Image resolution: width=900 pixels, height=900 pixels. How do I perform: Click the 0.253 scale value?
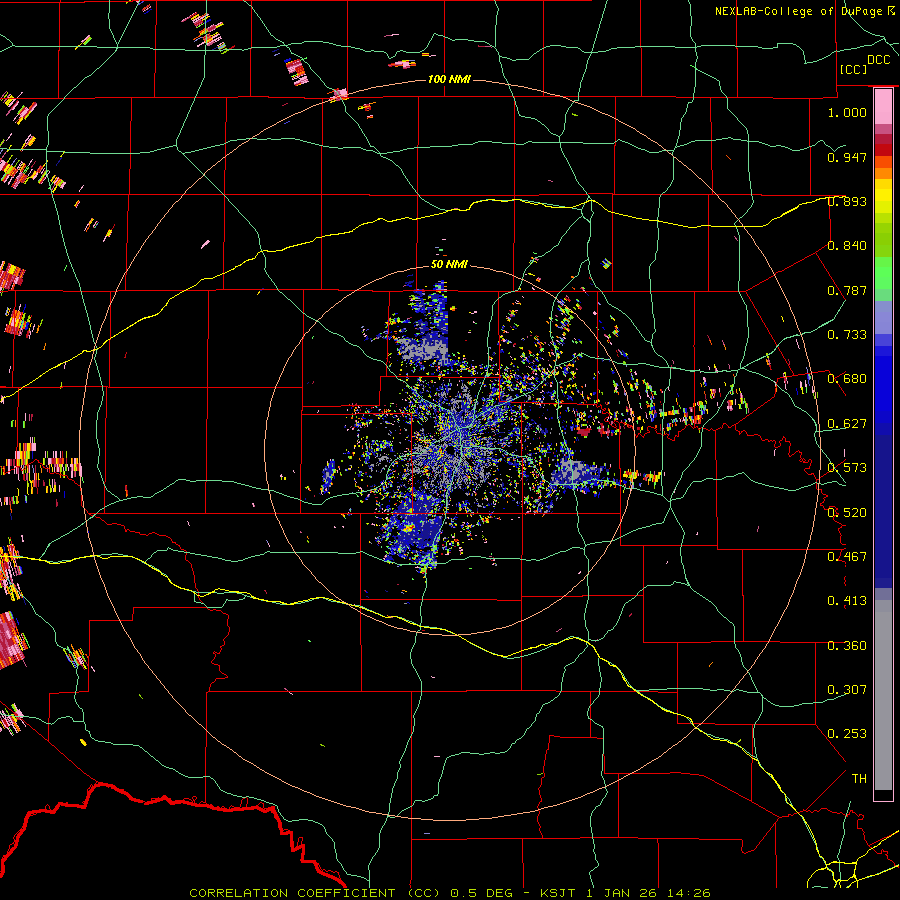click(x=847, y=734)
